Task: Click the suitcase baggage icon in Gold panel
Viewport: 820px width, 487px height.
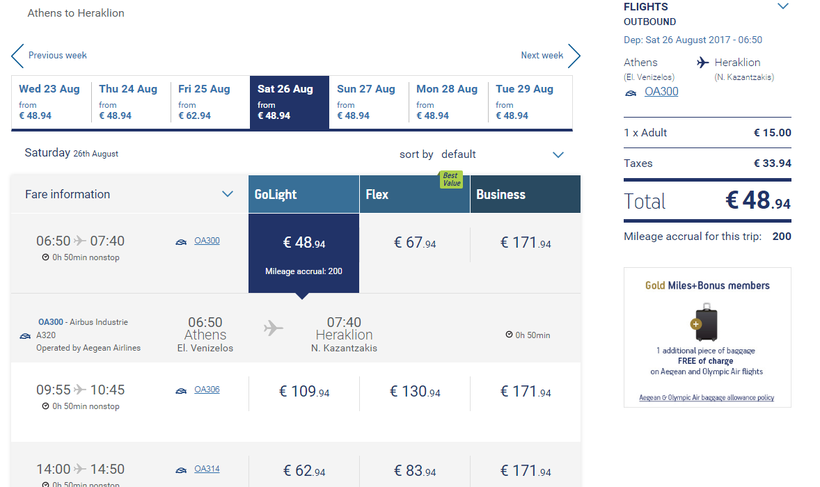Action: pyautogui.click(x=706, y=322)
